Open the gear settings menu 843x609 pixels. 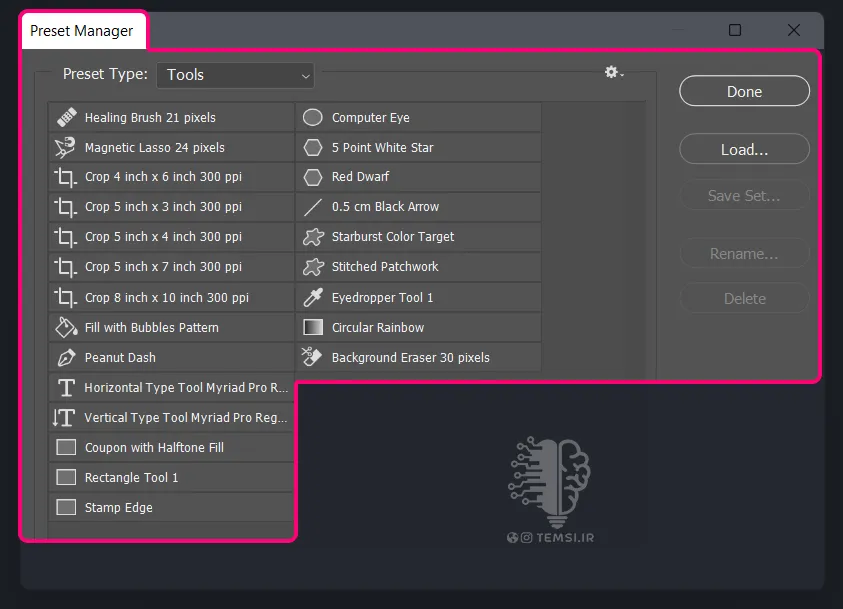click(613, 73)
